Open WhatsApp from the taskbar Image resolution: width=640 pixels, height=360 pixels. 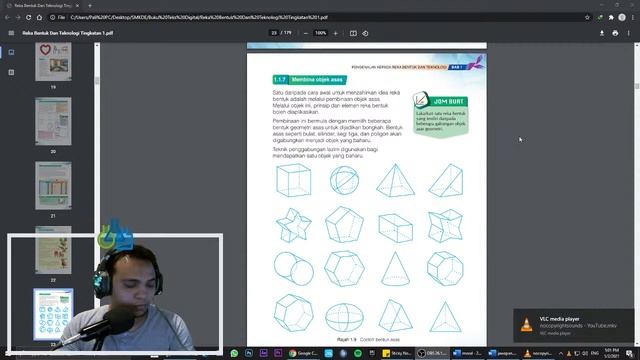(234, 353)
